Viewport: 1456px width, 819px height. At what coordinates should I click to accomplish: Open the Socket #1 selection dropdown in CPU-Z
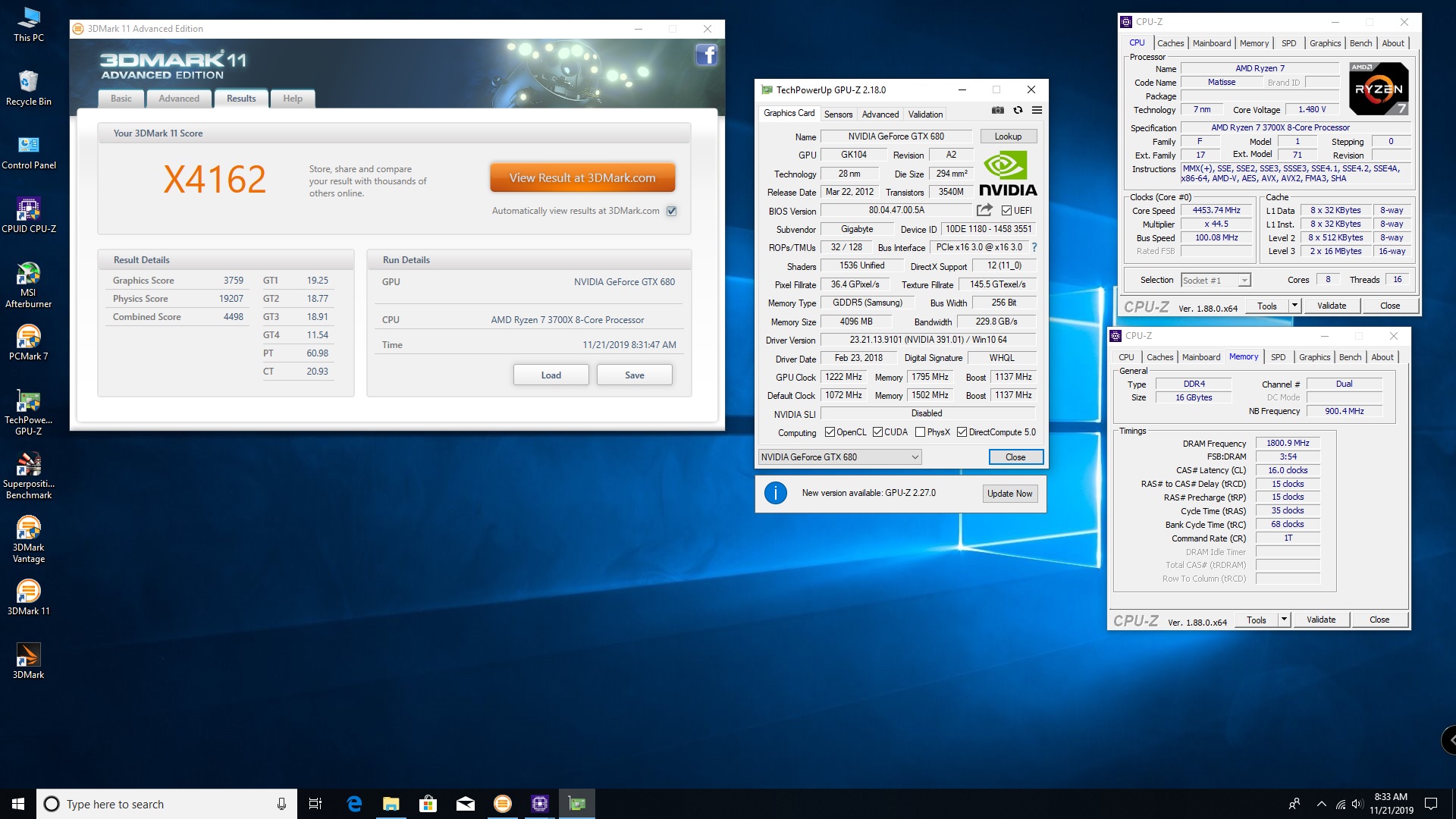coord(1216,281)
